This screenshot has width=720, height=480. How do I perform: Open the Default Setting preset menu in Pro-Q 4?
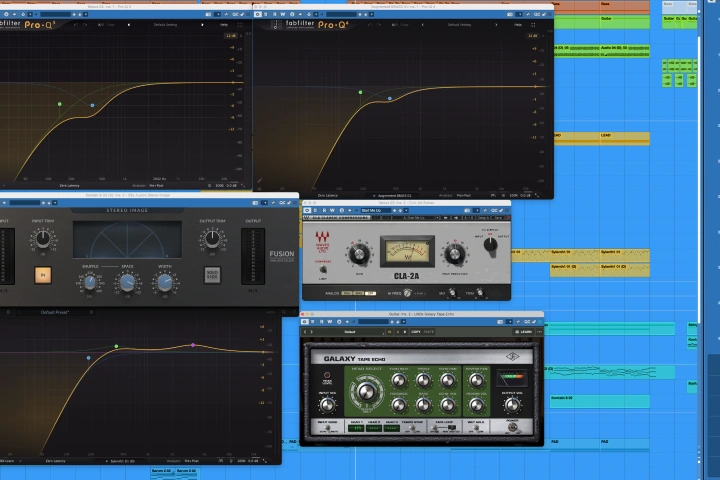[459, 24]
